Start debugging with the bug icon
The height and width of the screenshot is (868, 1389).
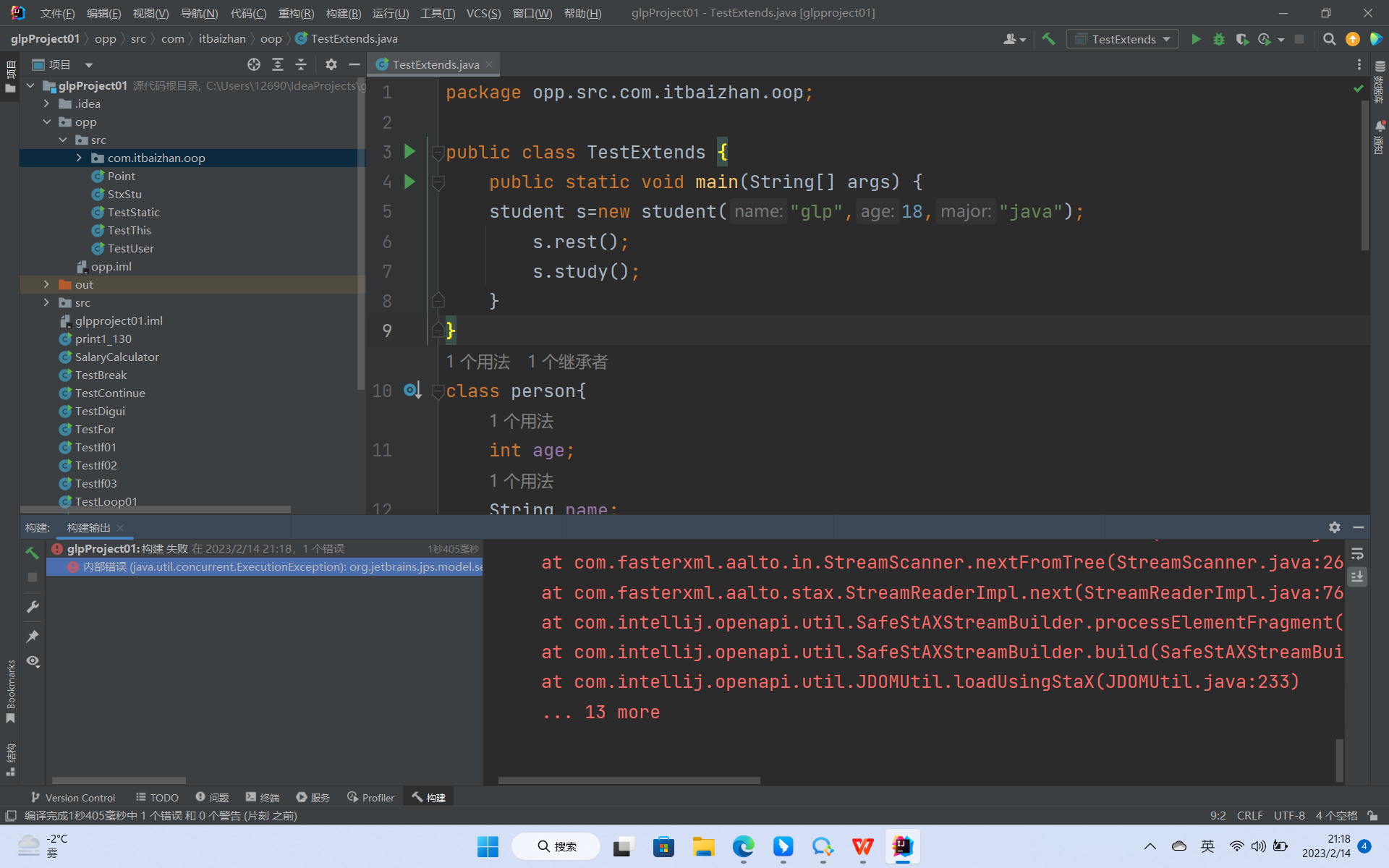pyautogui.click(x=1219, y=39)
